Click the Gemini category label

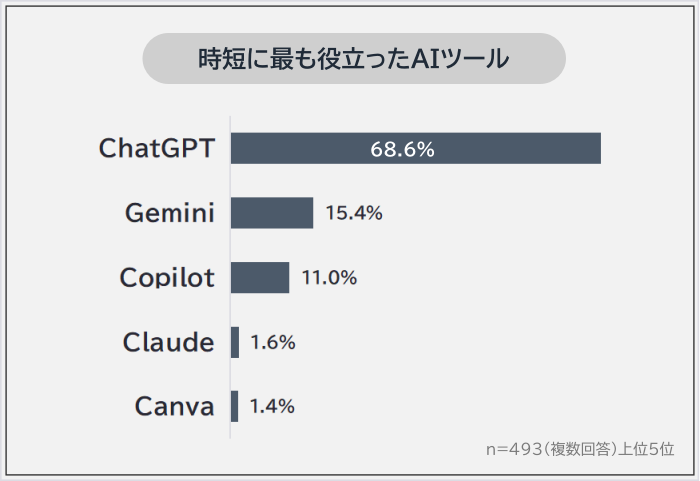[169, 213]
